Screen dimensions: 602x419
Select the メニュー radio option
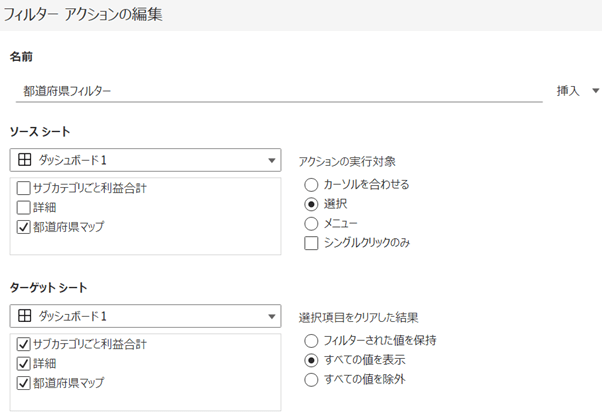coord(311,224)
